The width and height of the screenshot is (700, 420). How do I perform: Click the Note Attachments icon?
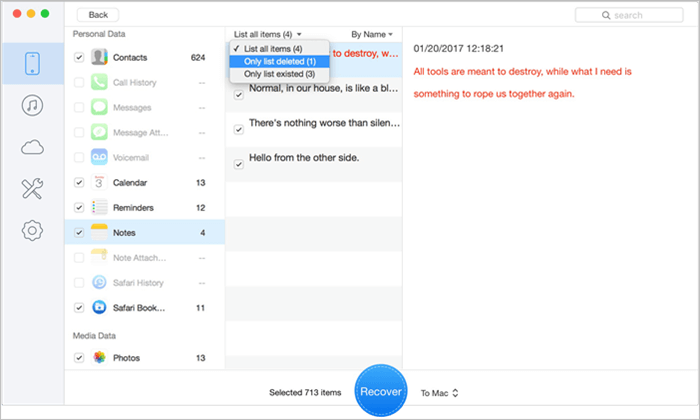tap(99, 257)
